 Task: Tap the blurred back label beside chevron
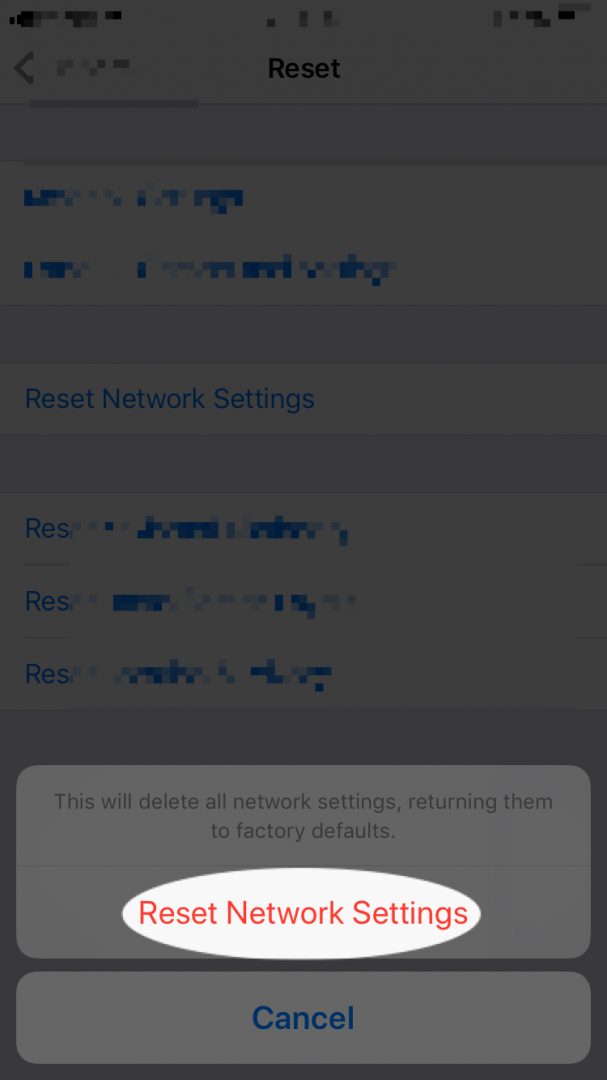pyautogui.click(x=93, y=67)
